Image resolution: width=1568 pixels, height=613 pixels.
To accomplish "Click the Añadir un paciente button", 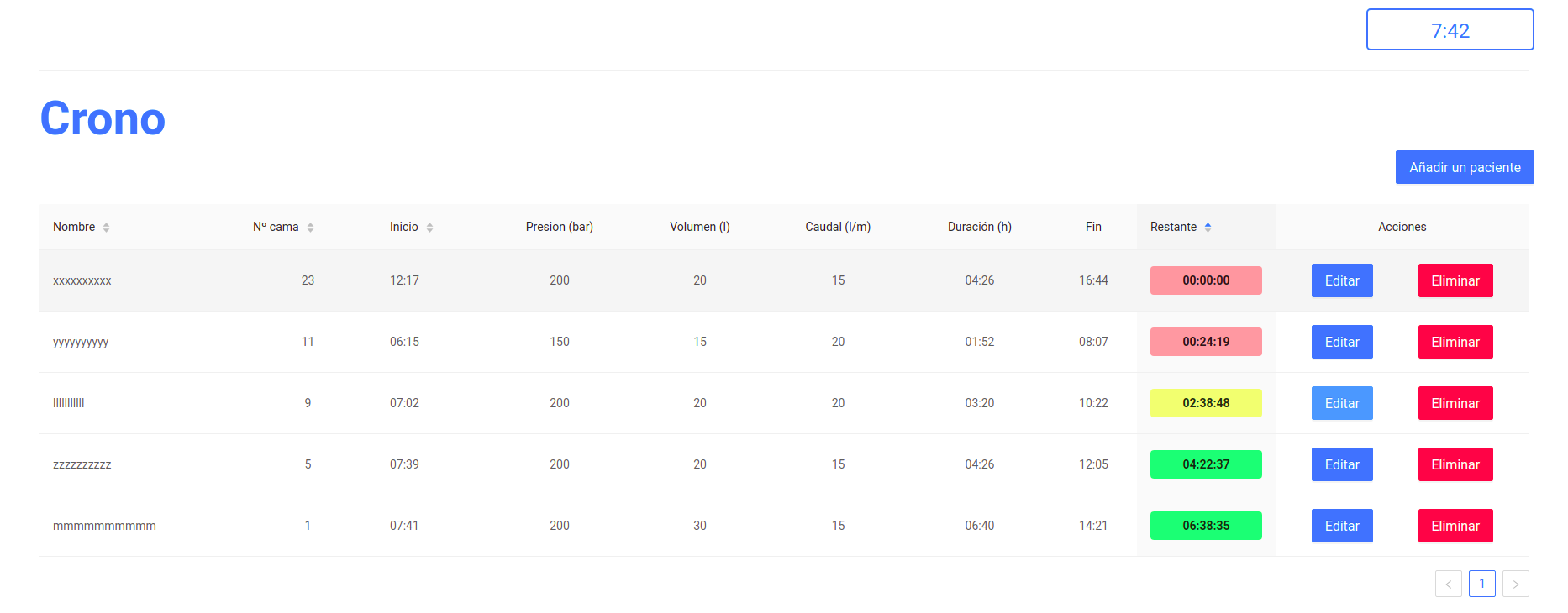I will coord(1465,167).
